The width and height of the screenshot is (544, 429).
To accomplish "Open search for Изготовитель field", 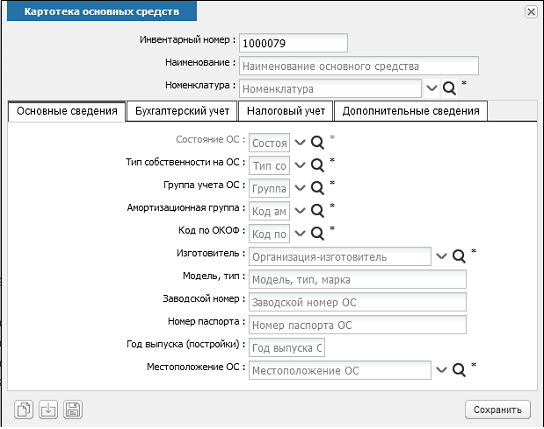I will click(459, 256).
